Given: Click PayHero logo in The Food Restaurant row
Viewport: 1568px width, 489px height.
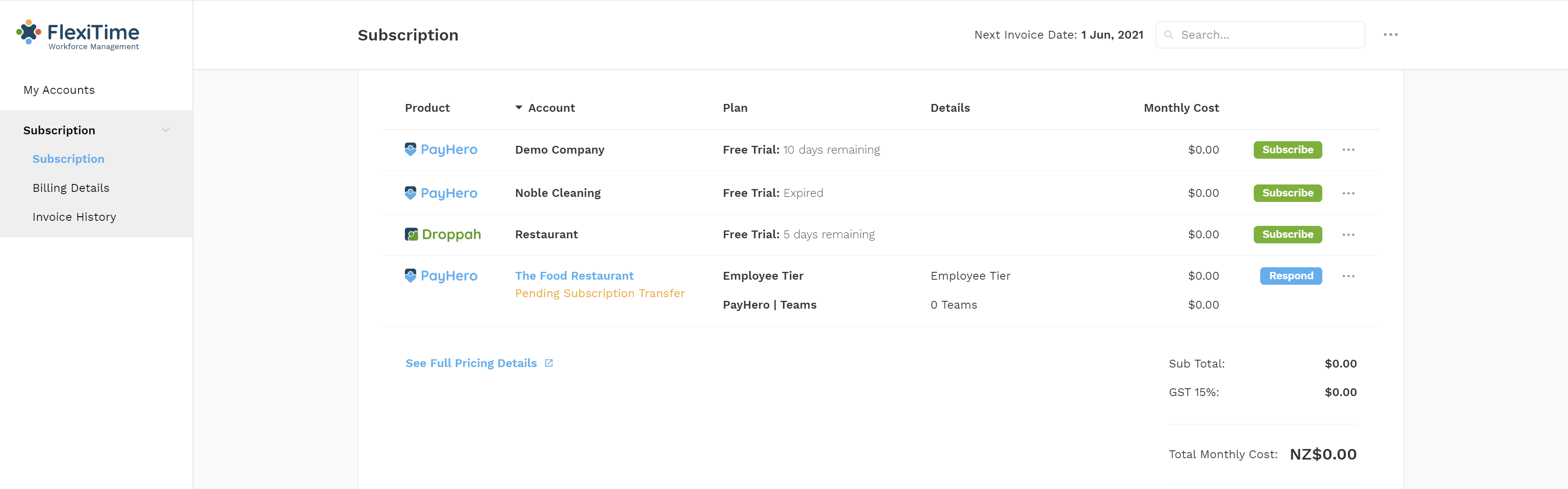Looking at the screenshot, I should click(x=441, y=276).
